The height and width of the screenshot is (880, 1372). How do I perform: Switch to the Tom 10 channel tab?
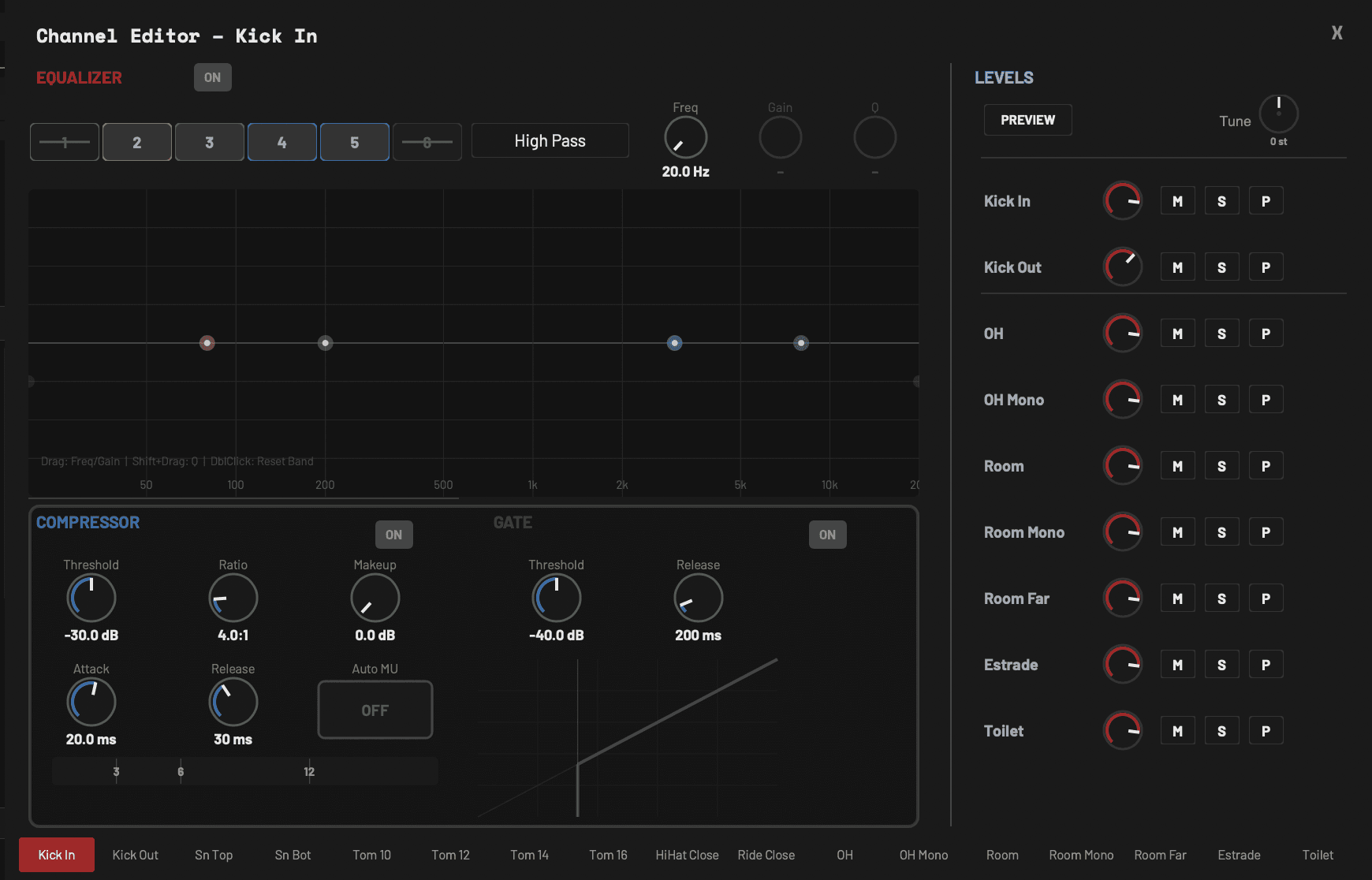[372, 855]
